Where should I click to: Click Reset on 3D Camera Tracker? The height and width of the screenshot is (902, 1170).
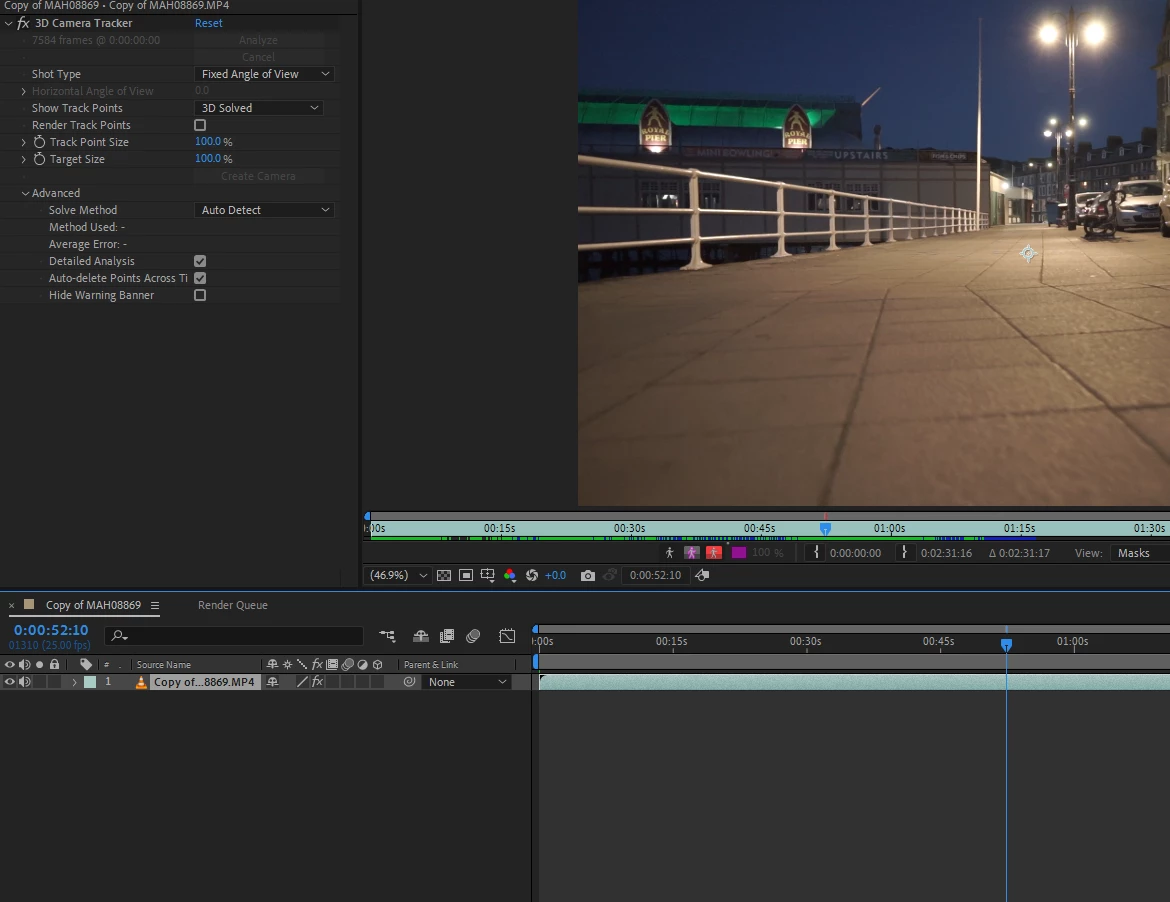click(208, 23)
